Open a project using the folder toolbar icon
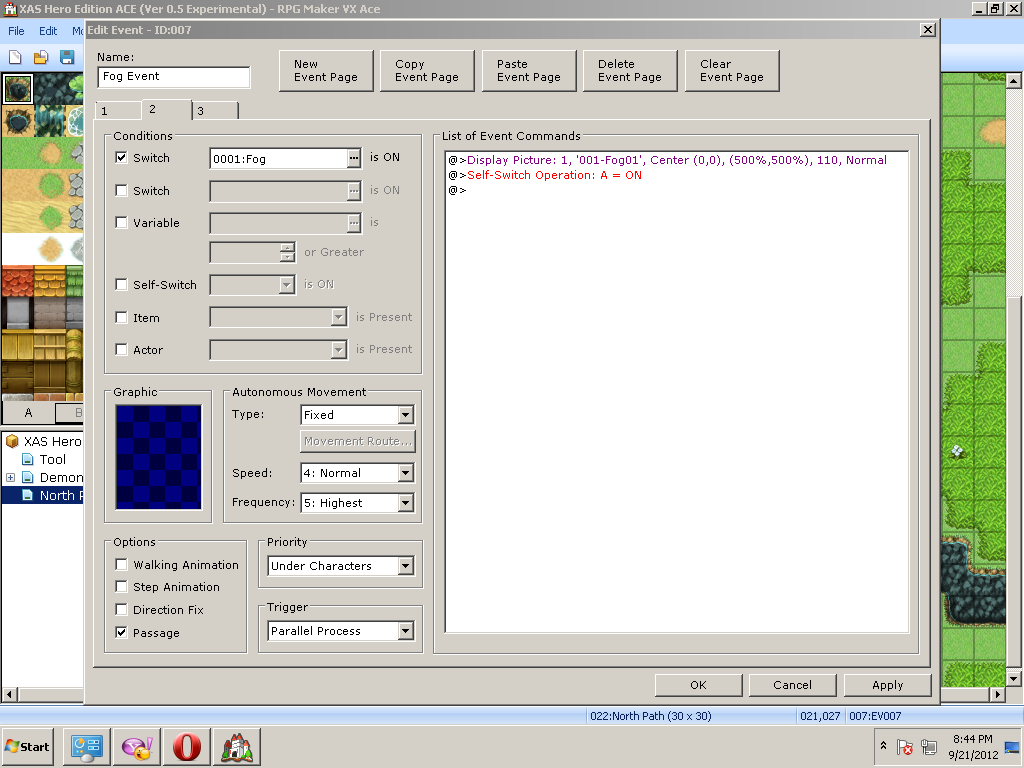Viewport: 1024px width, 768px height. (40, 58)
